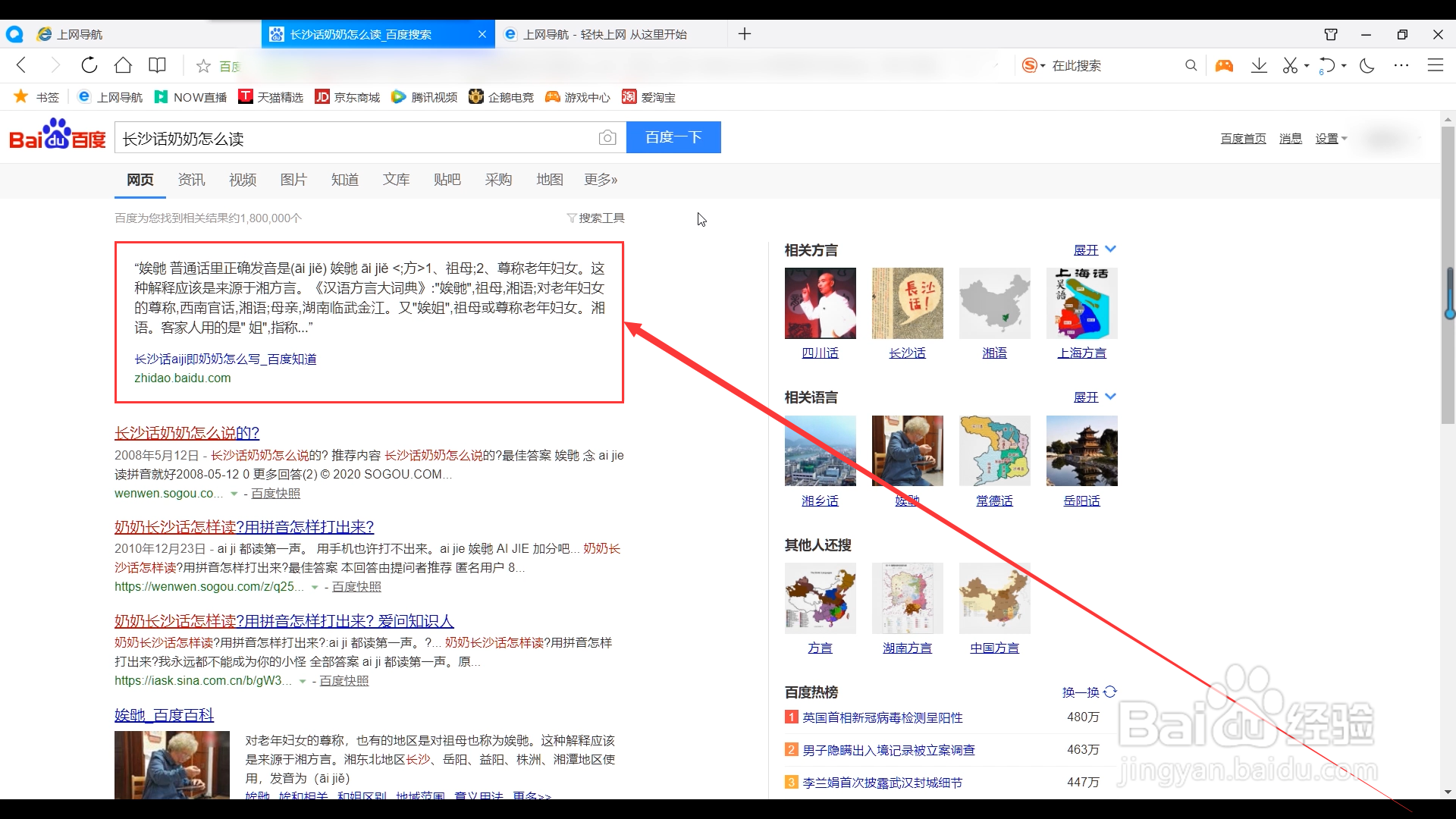
Task: Bookmark page with the star icon
Action: 202,66
